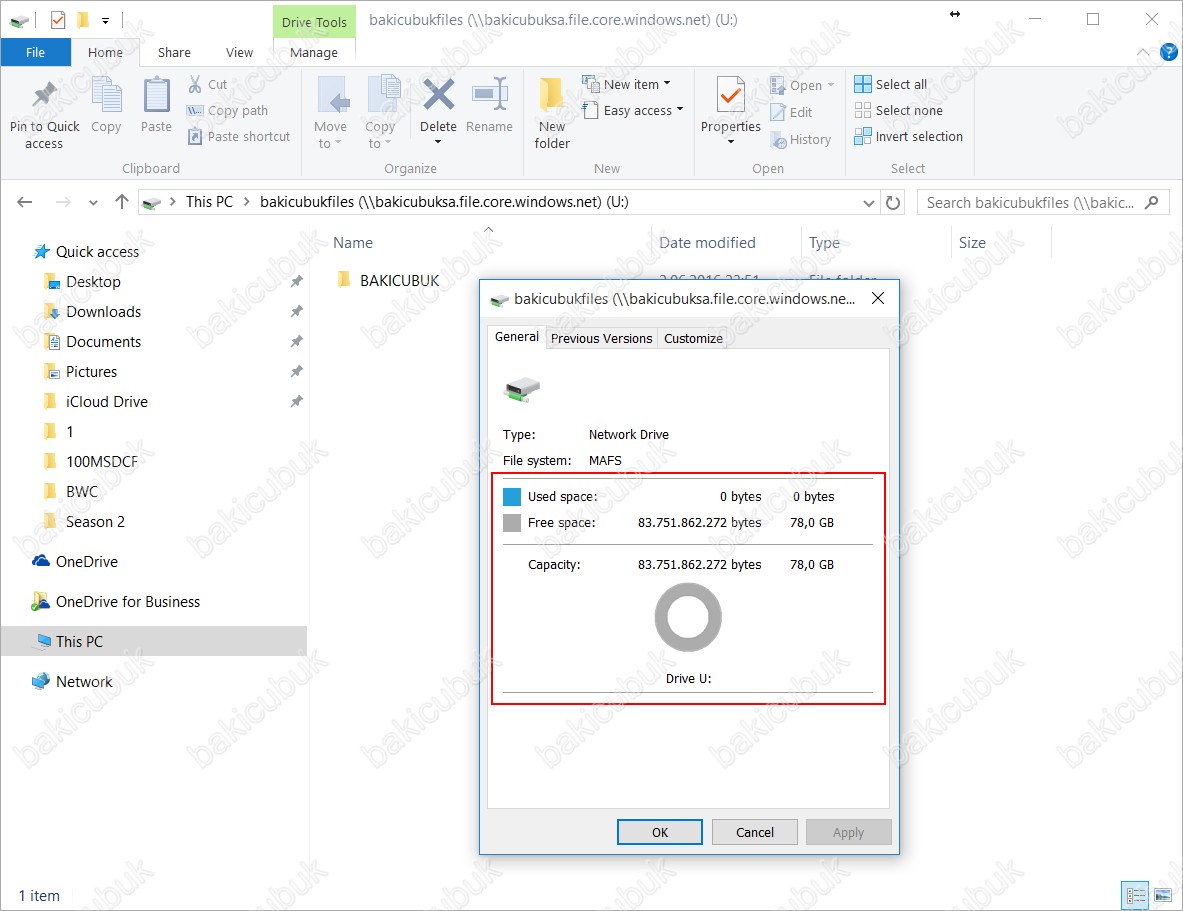The image size is (1183, 911).
Task: Click Select all in ribbon
Action: [x=891, y=85]
